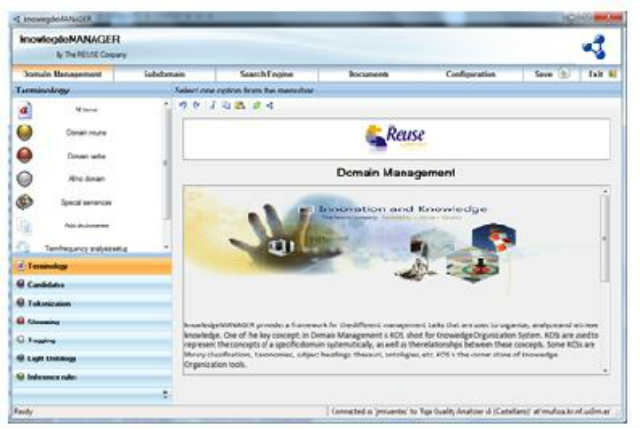Open the All terms document icon
This screenshot has height=430, width=640.
pos(24,110)
